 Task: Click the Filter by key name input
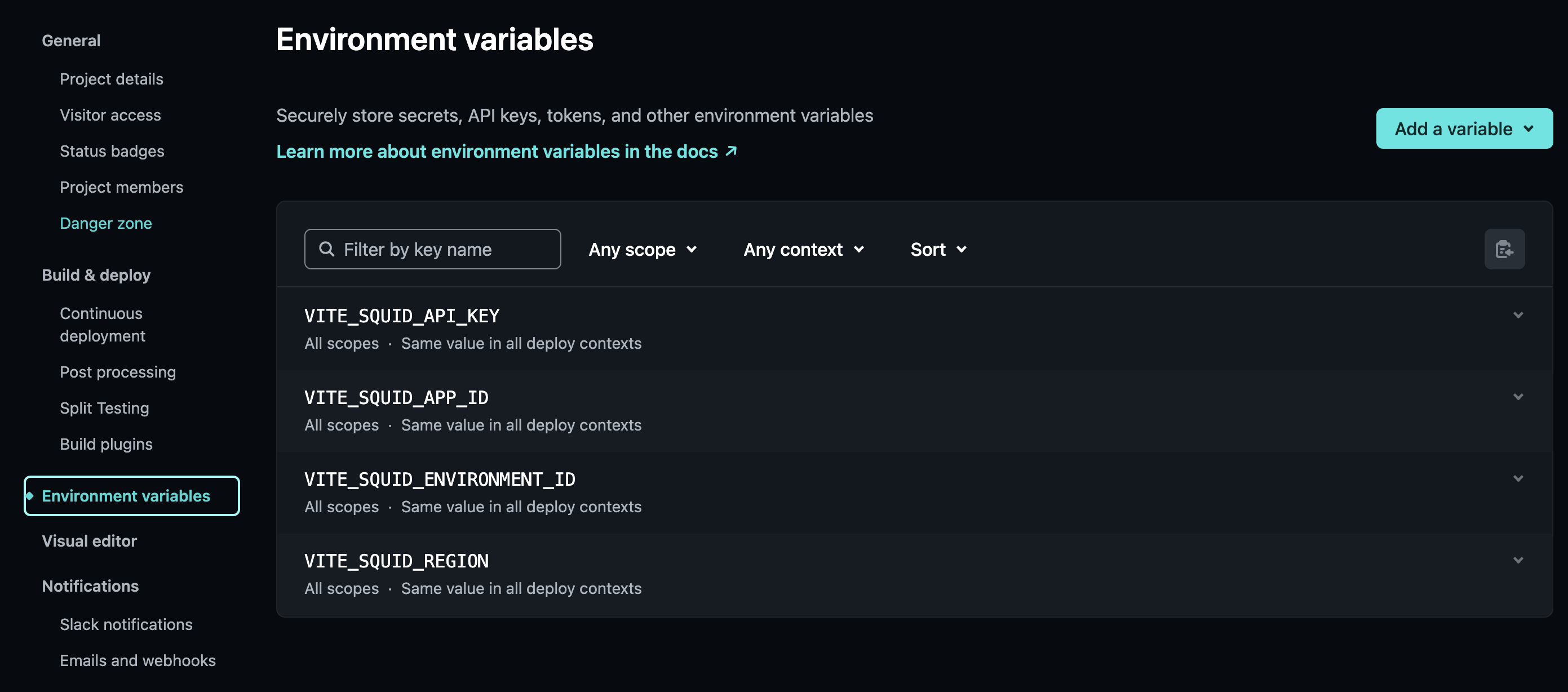pyautogui.click(x=432, y=249)
